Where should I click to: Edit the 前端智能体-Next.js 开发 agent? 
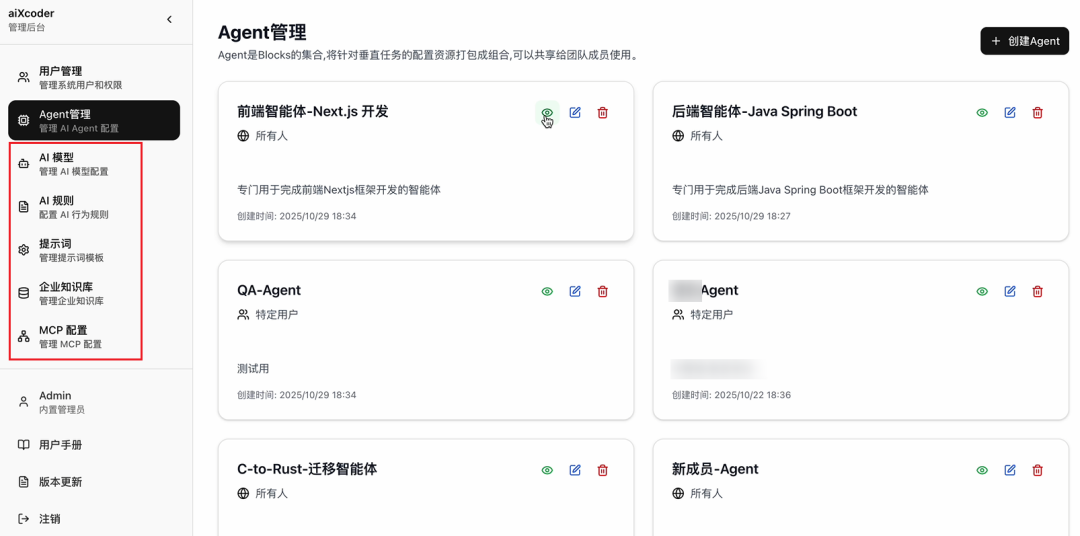point(575,113)
